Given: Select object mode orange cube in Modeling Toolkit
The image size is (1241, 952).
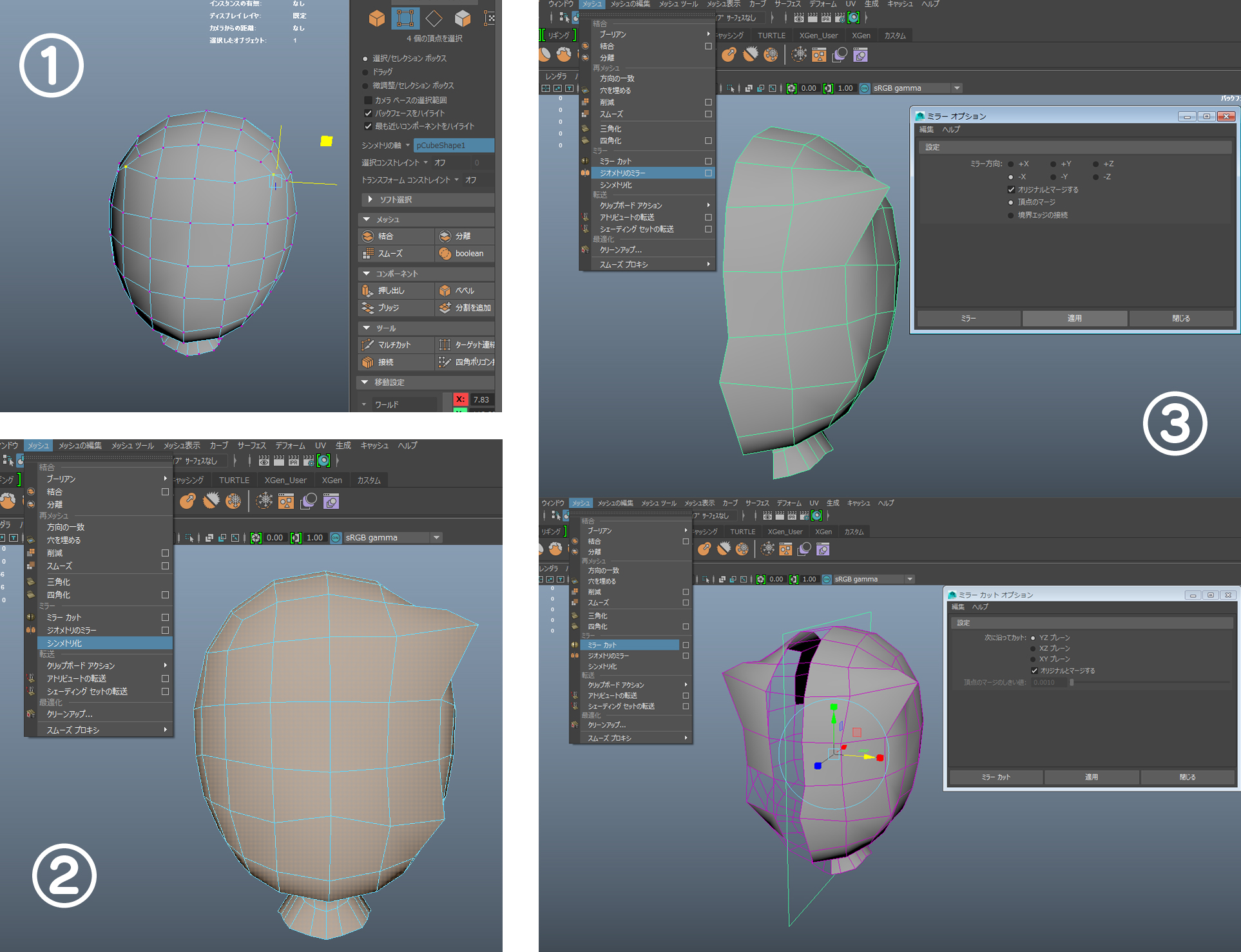Looking at the screenshot, I should 377,18.
